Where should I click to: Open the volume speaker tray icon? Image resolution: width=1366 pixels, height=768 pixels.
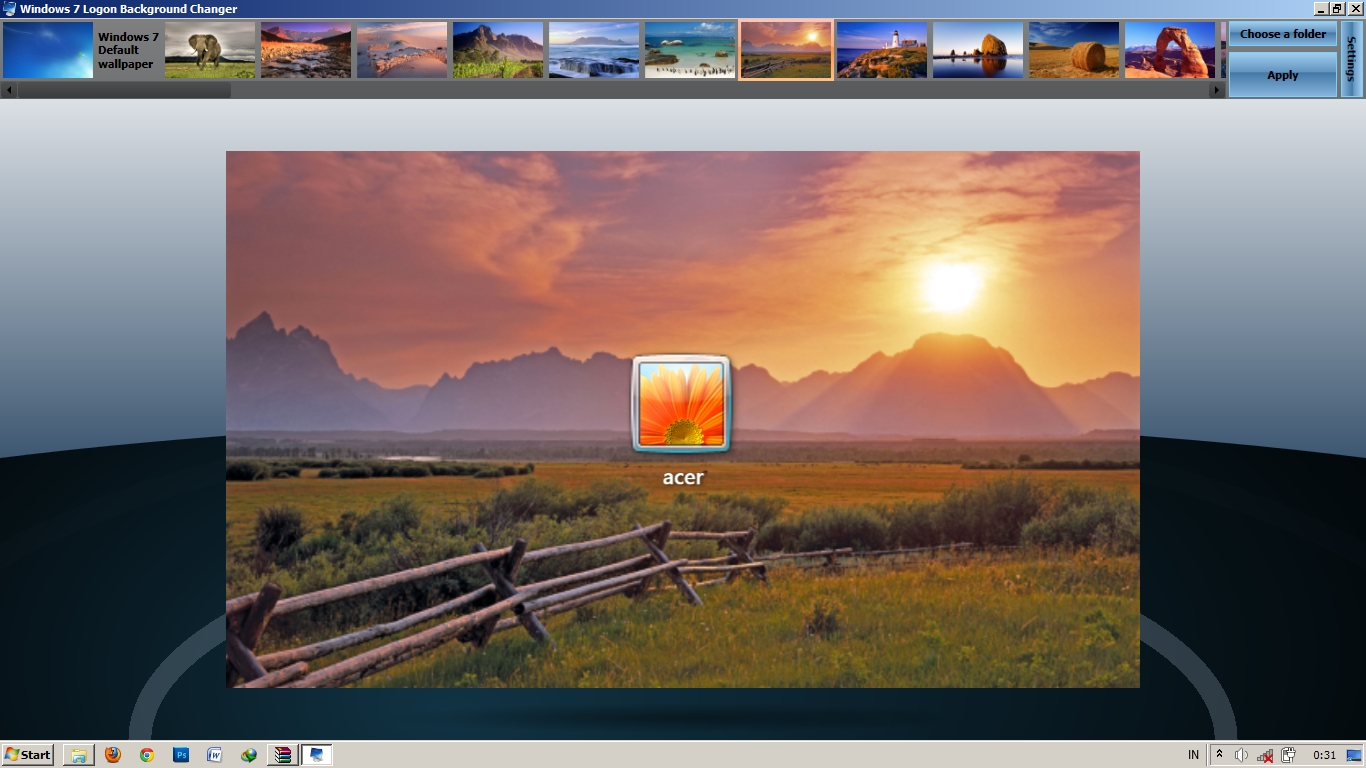point(1242,755)
